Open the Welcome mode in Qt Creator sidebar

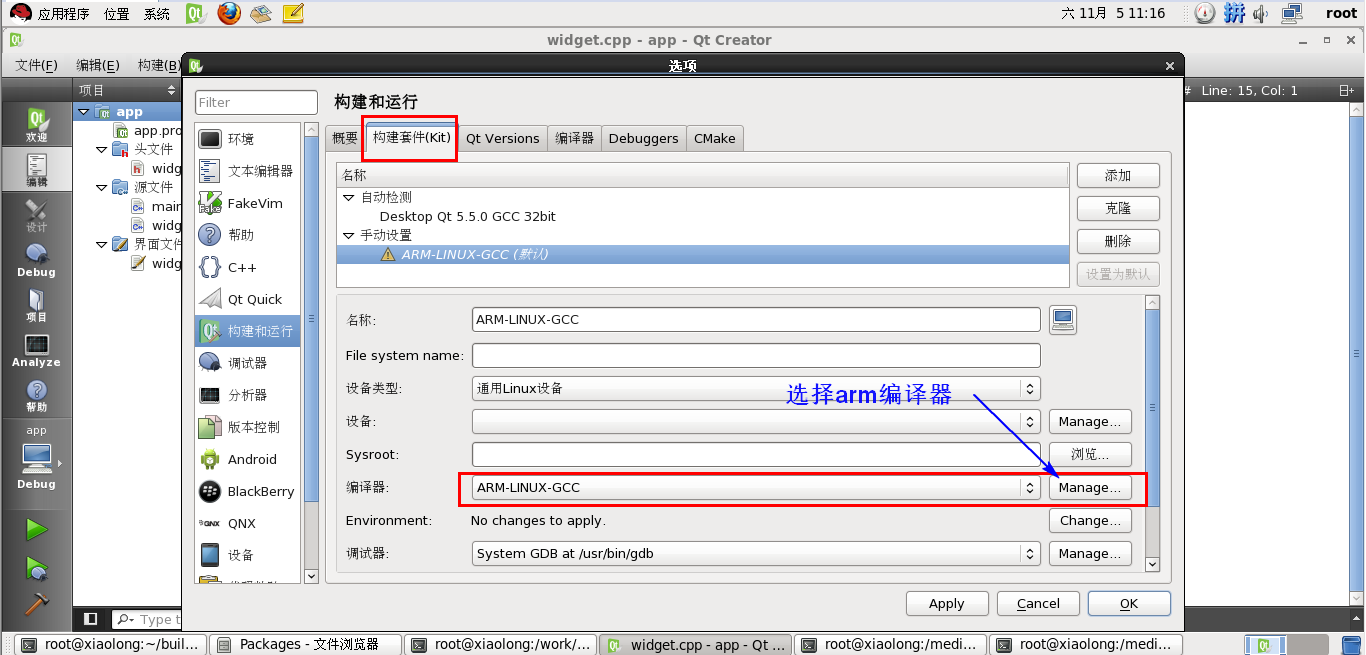pos(36,124)
